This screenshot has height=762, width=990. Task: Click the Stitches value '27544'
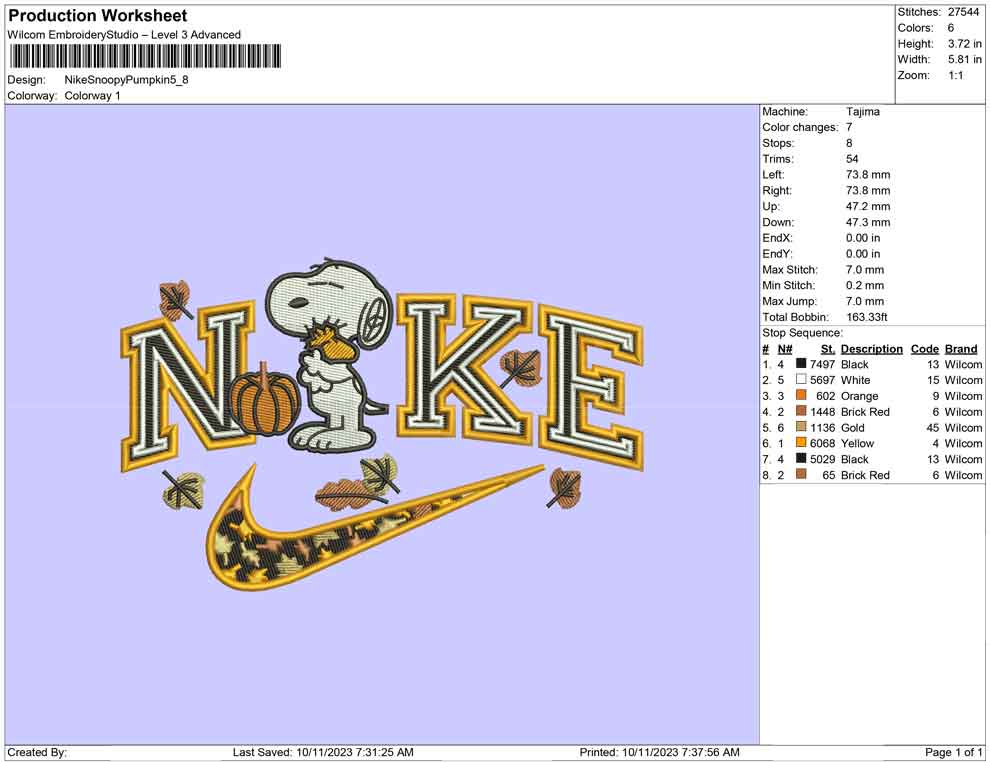[963, 12]
